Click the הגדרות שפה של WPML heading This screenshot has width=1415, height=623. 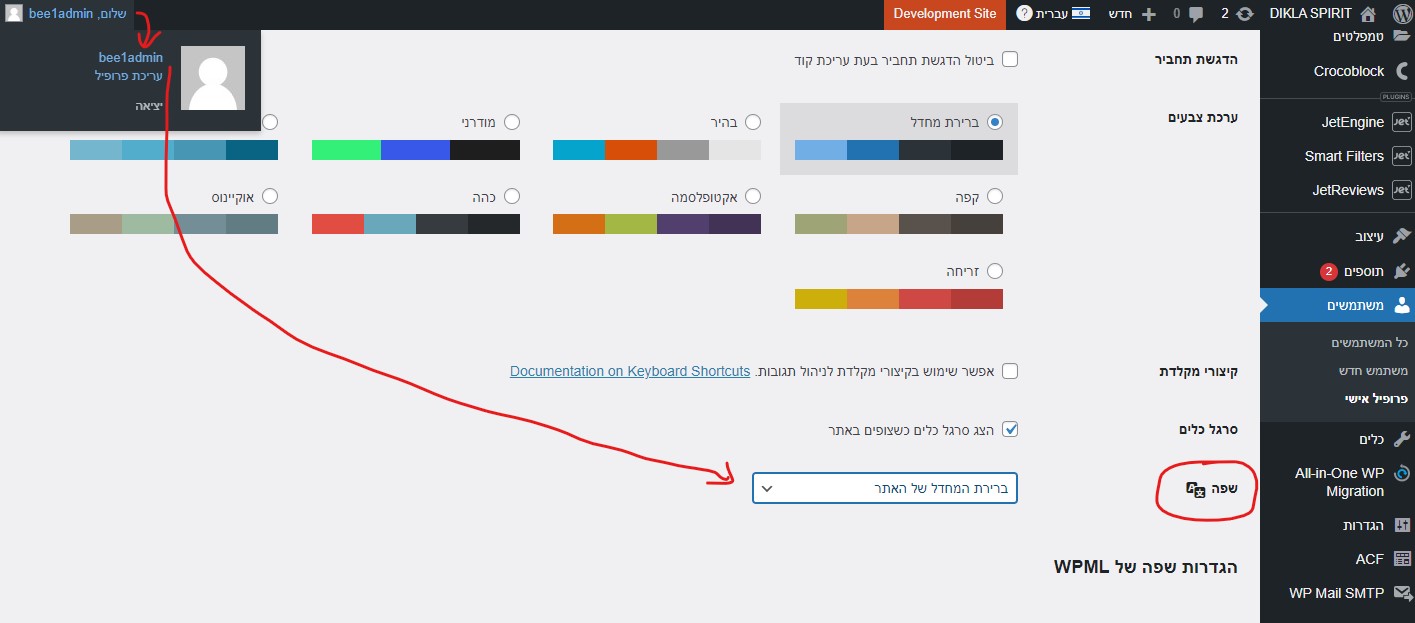coord(1146,567)
